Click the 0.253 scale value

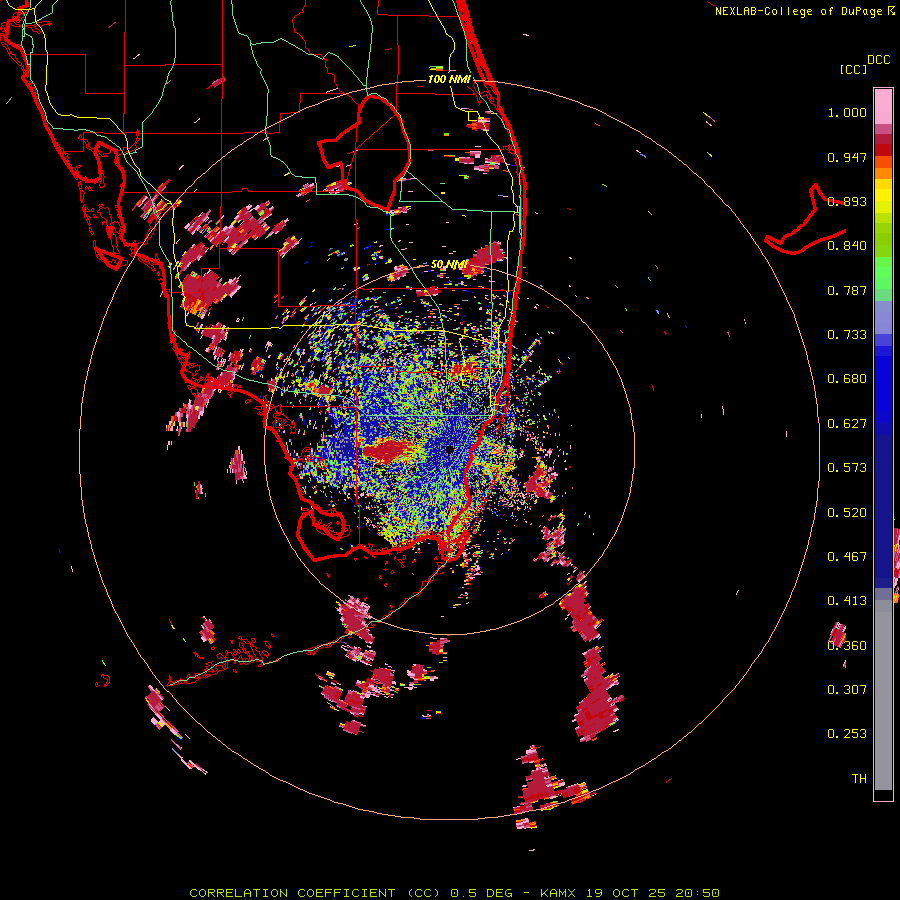(x=847, y=734)
